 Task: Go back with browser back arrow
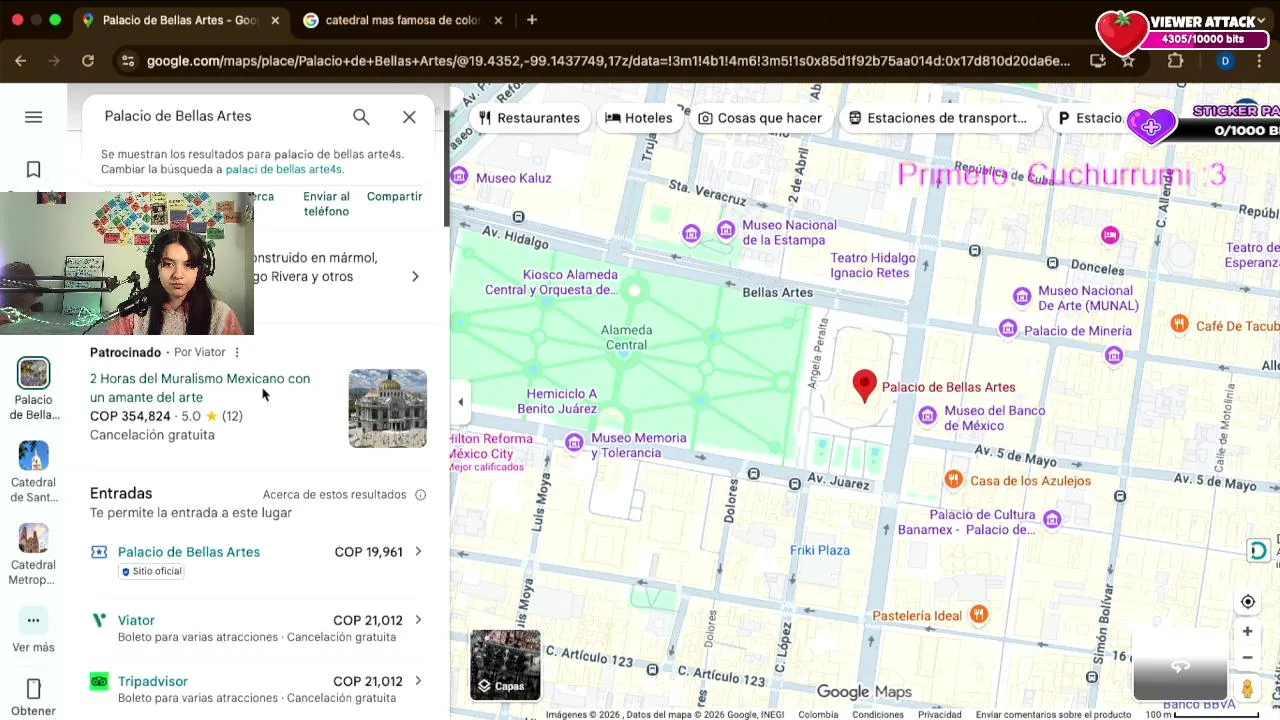pos(20,61)
